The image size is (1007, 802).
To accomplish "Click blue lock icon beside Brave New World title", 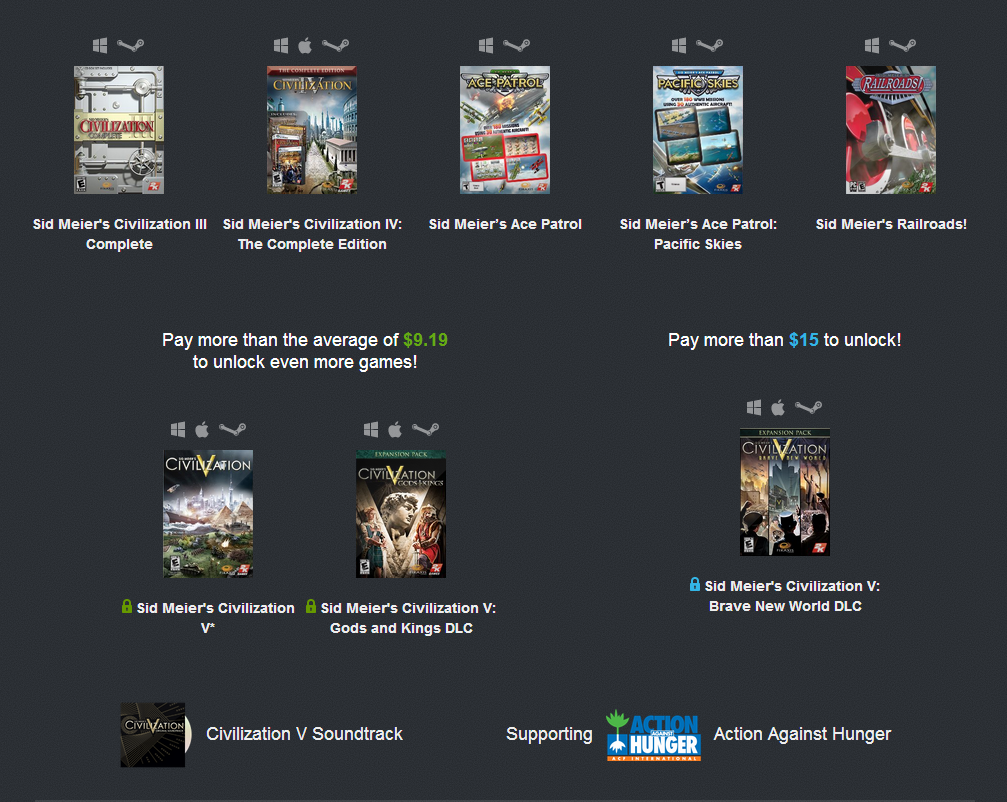I will point(694,584).
